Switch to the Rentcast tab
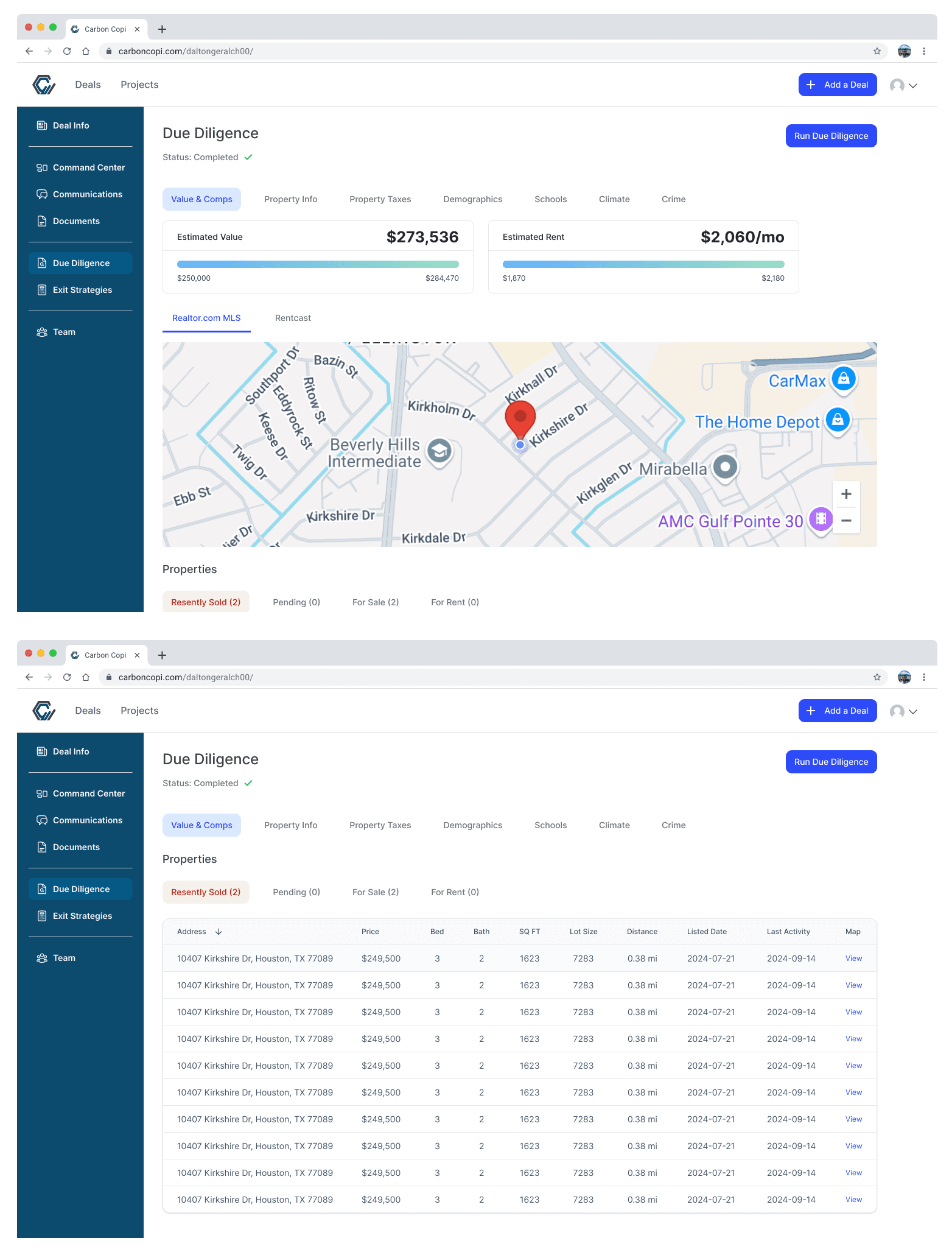 293,318
